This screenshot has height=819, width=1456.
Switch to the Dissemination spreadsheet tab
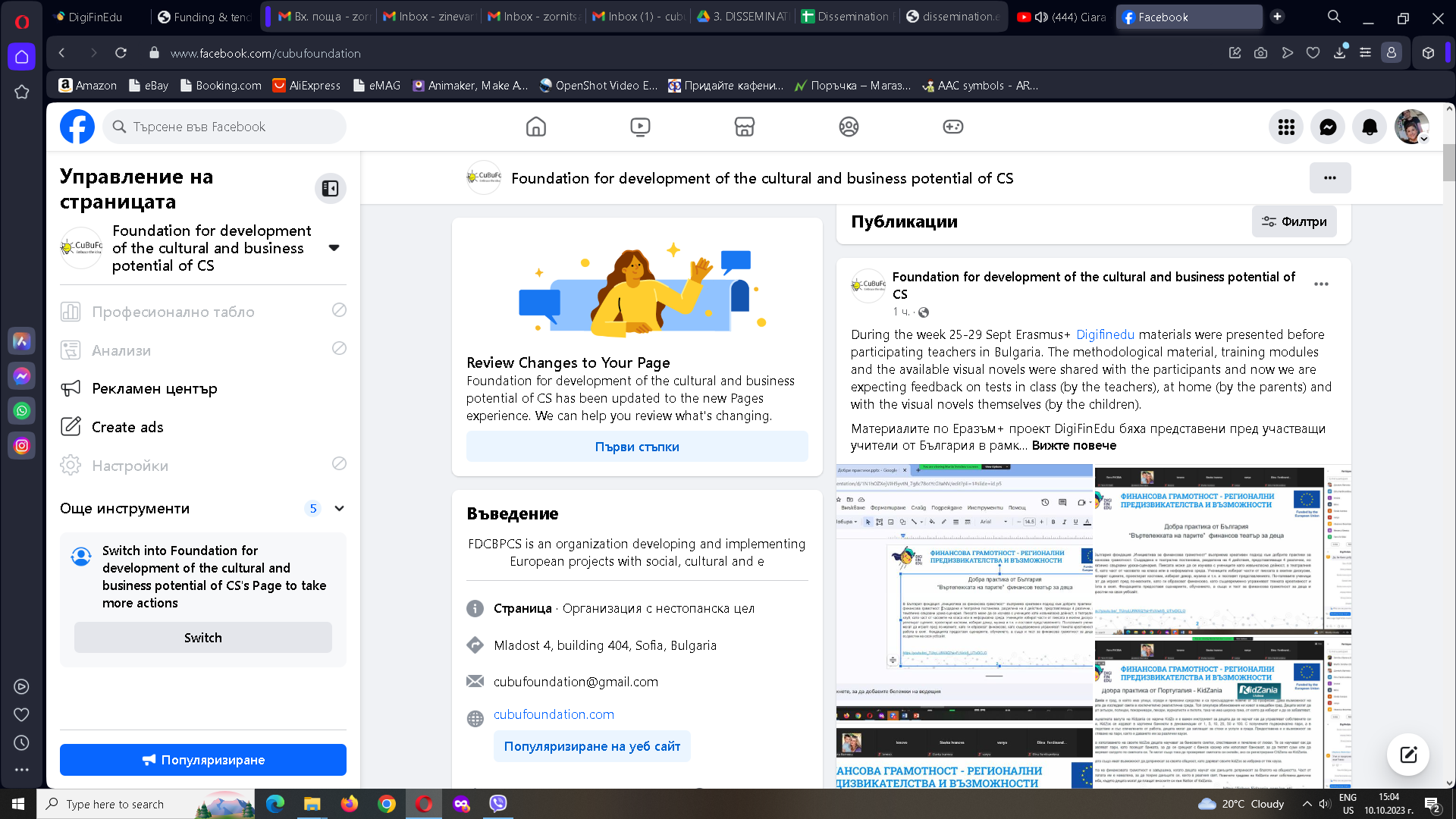pyautogui.click(x=846, y=17)
